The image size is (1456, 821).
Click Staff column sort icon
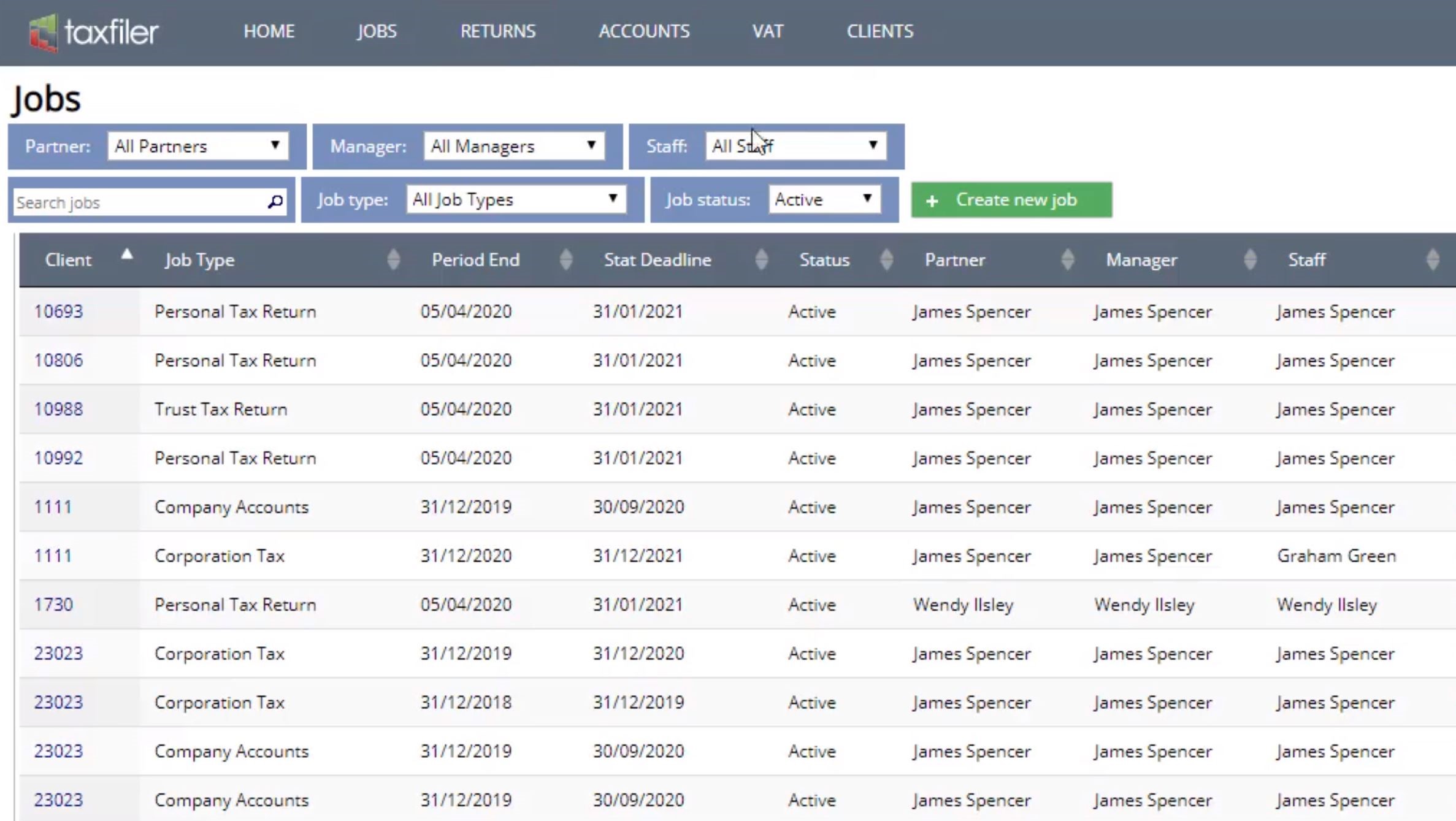point(1433,260)
